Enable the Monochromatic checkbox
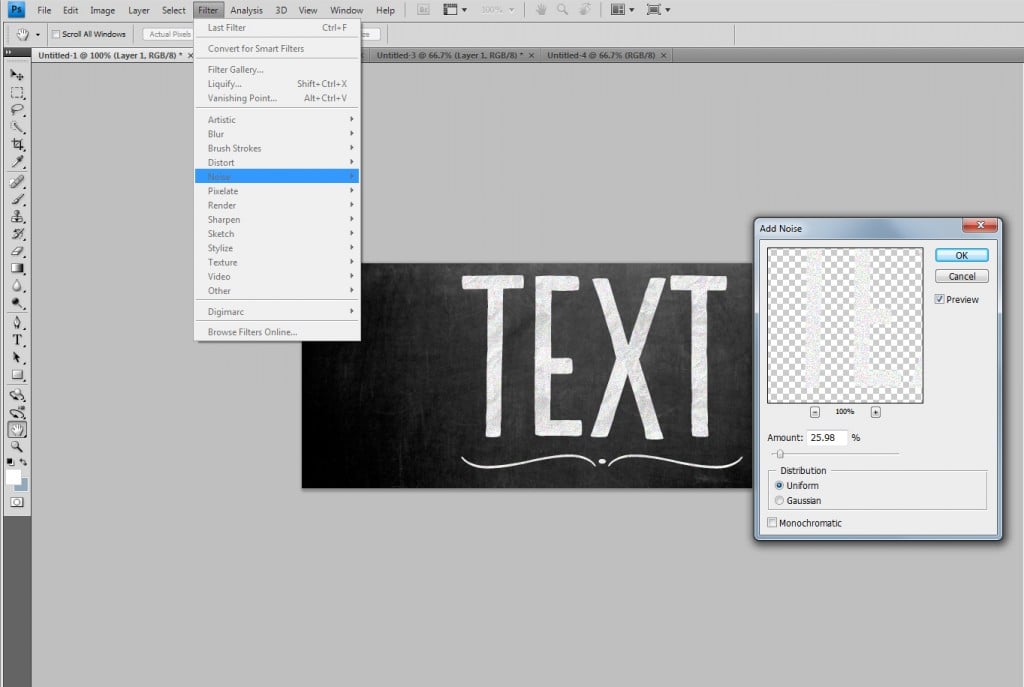This screenshot has height=687, width=1024. pos(772,522)
